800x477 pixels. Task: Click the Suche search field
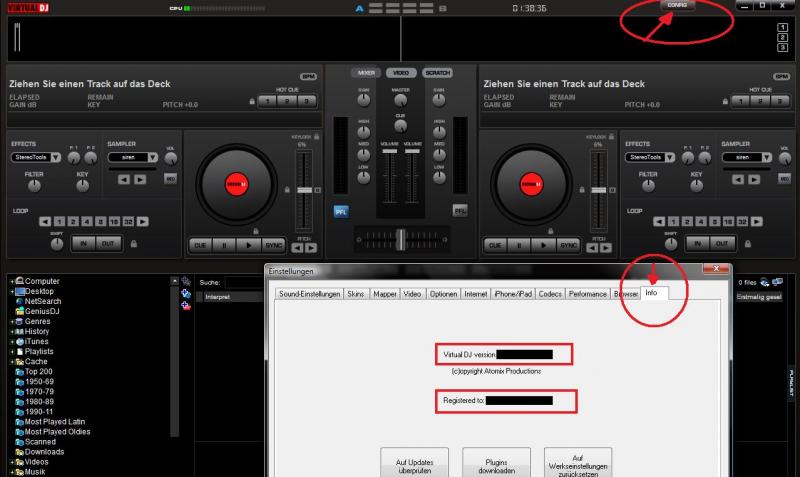pyautogui.click(x=244, y=282)
